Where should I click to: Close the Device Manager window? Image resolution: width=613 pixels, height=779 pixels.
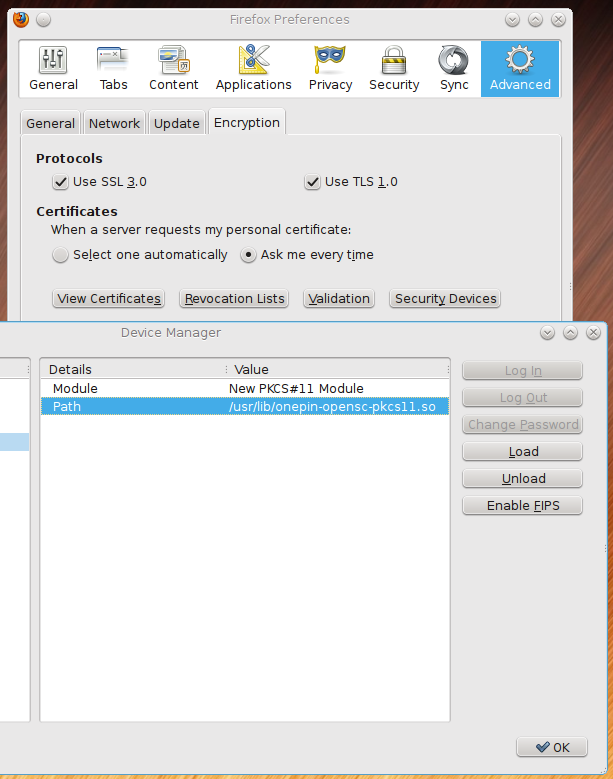[x=593, y=332]
